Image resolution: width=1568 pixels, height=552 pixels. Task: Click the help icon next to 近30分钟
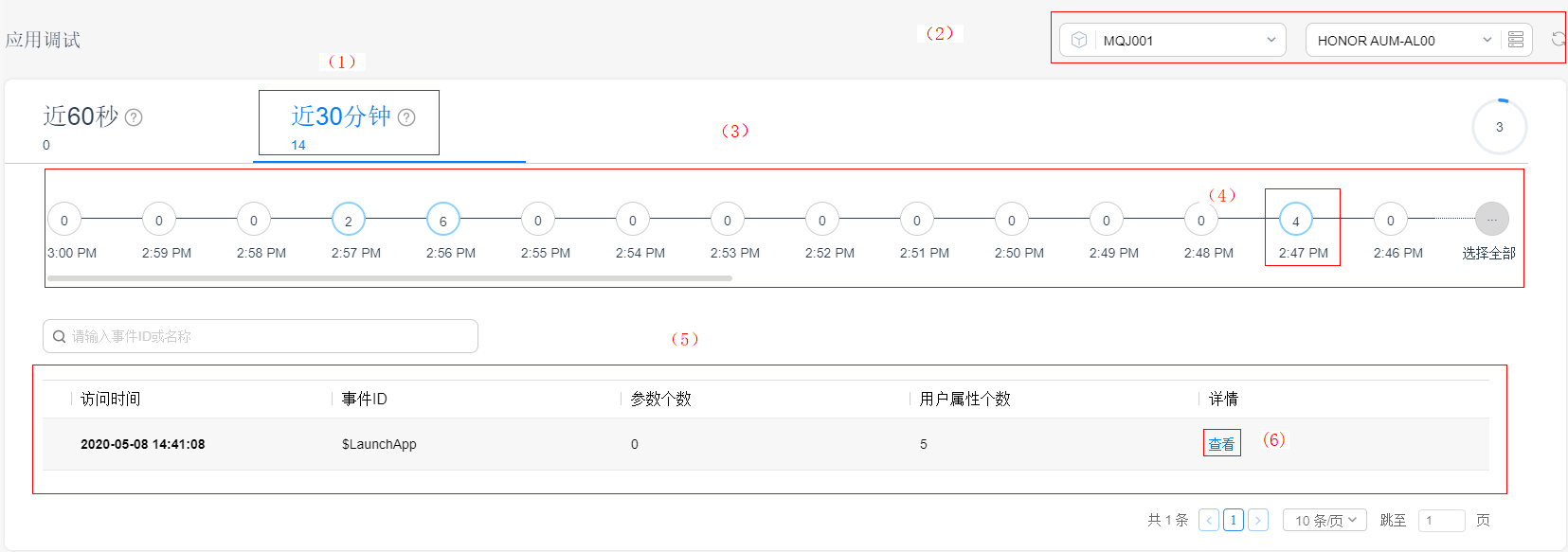[x=406, y=117]
